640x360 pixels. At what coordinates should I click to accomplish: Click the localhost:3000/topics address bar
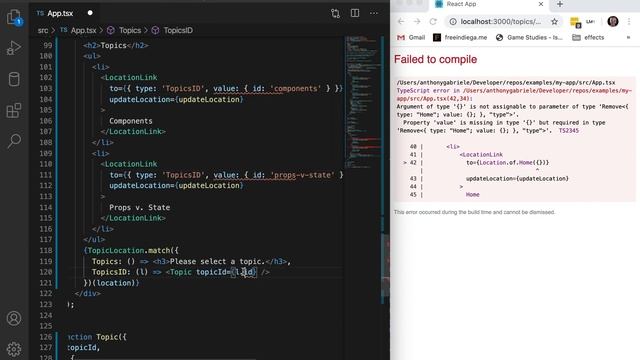click(x=501, y=22)
